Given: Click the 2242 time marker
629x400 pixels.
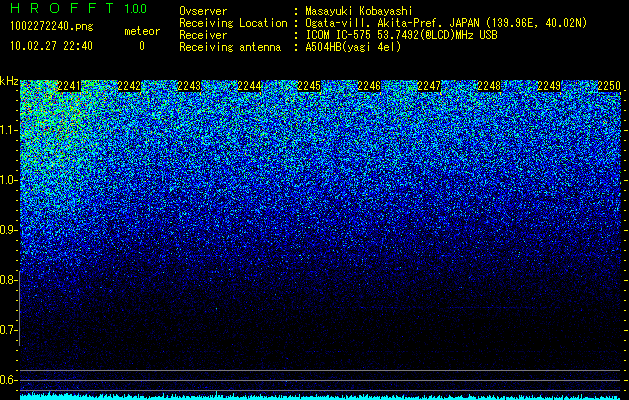Looking at the screenshot, I should pyautogui.click(x=129, y=86).
